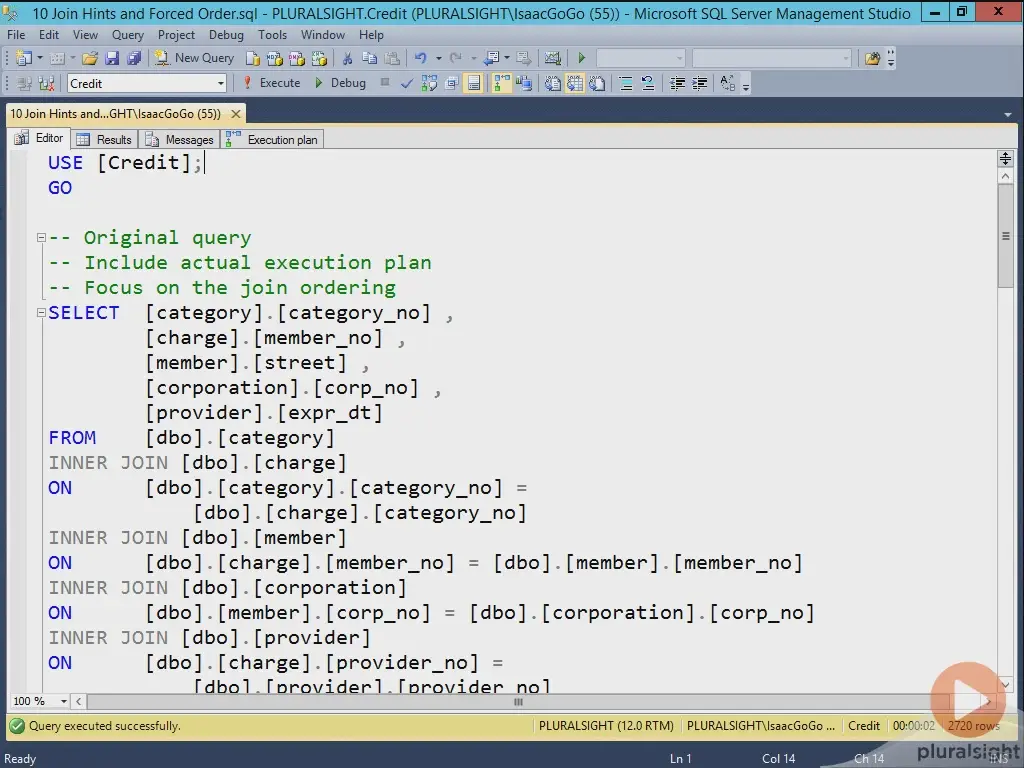Toggle Results to Text output mode
This screenshot has width=1024, height=768.
(x=552, y=83)
